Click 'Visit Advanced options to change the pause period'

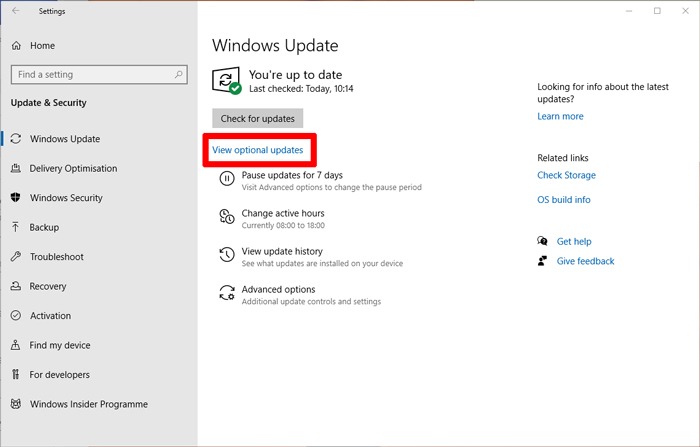pyautogui.click(x=332, y=187)
